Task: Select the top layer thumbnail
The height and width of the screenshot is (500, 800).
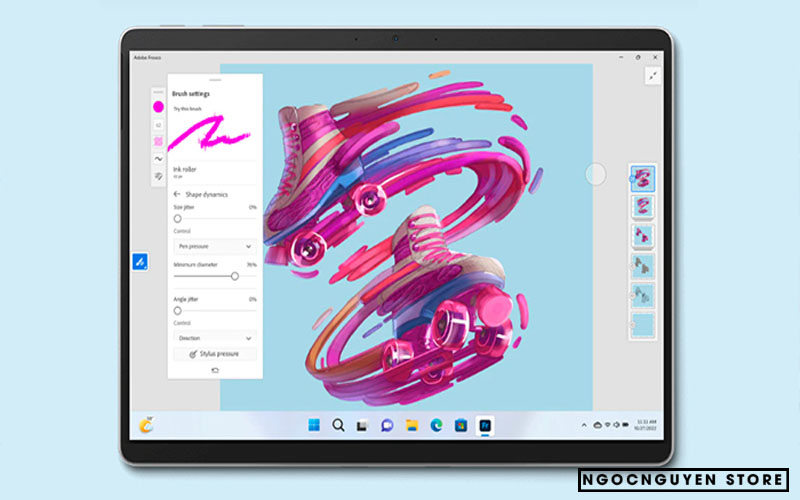Action: pyautogui.click(x=641, y=179)
